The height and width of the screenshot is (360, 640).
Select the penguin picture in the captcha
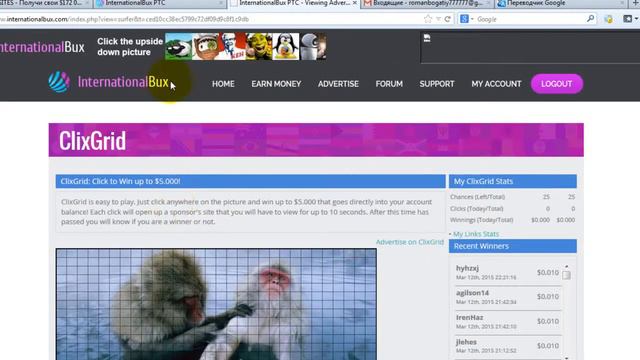pos(286,47)
